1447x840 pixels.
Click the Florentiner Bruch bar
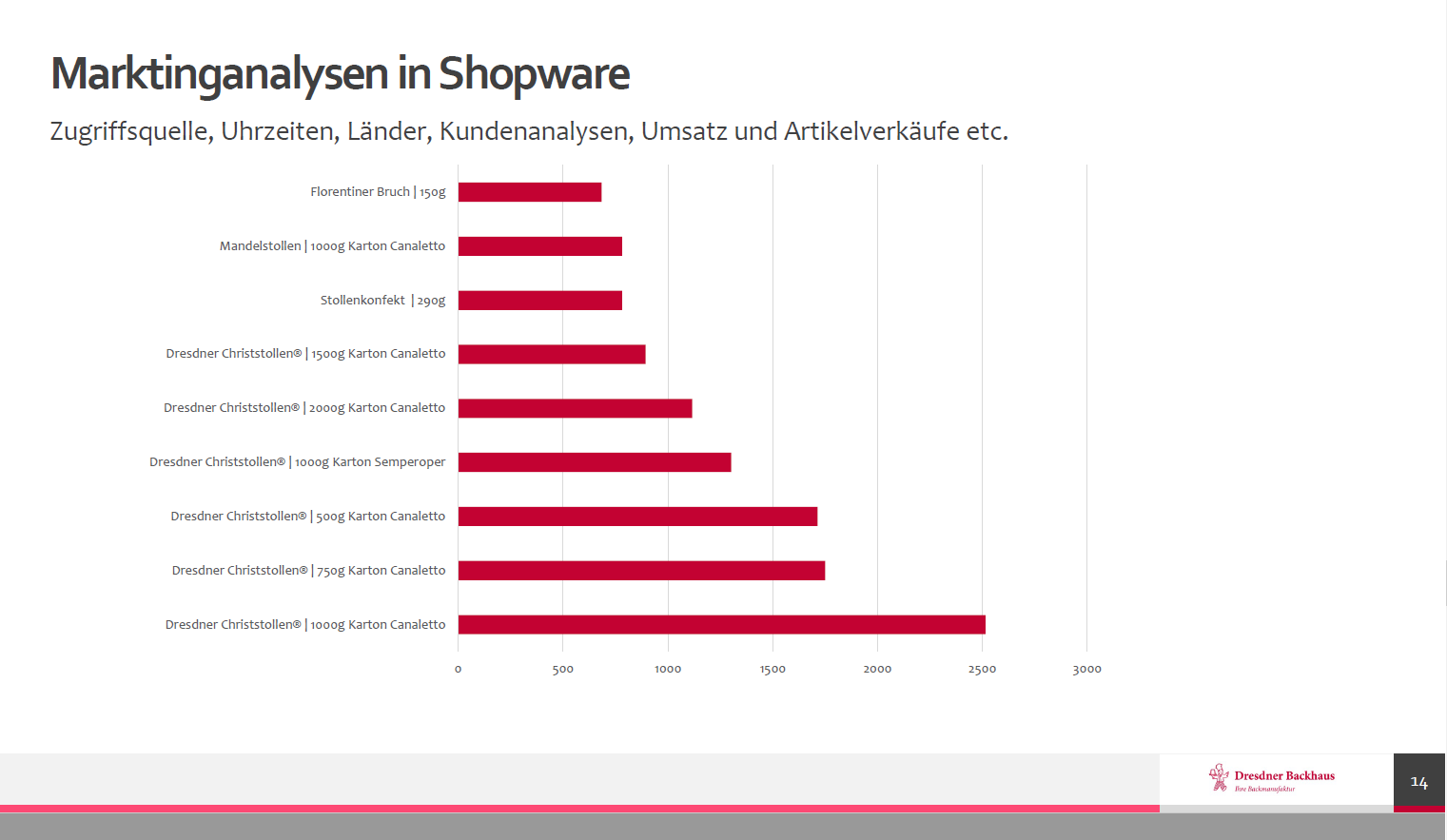click(530, 192)
